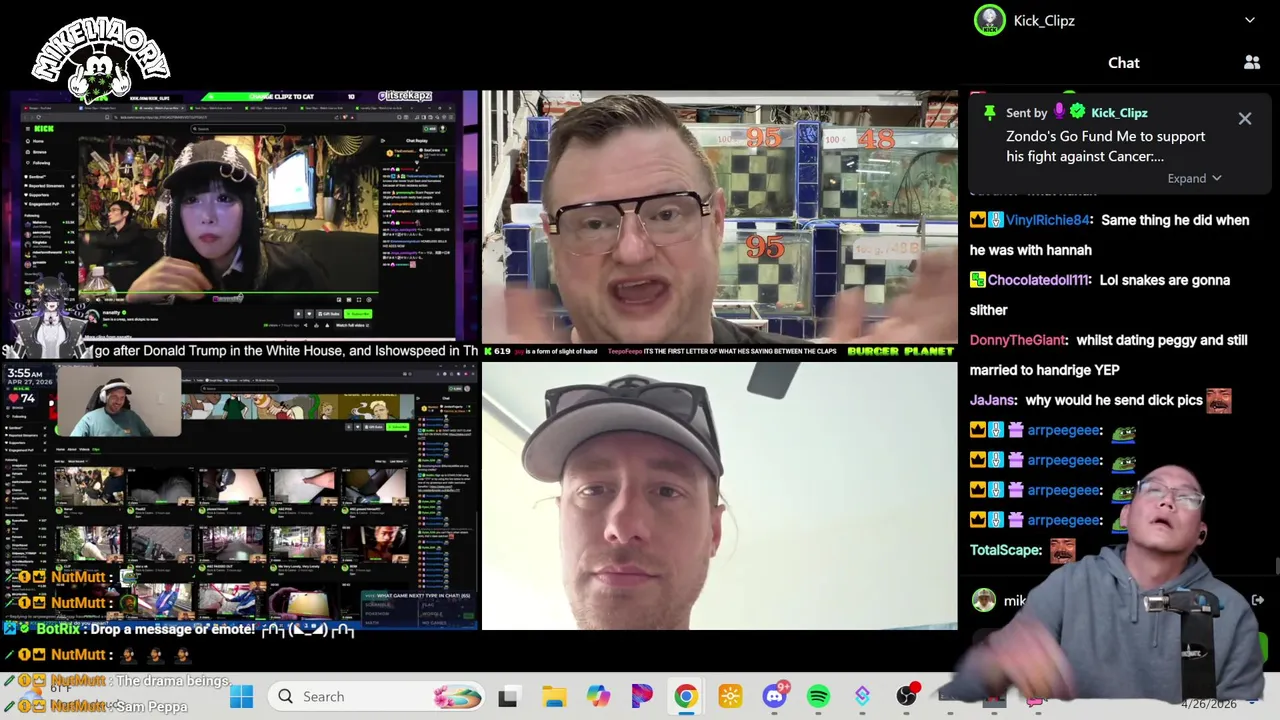The height and width of the screenshot is (720, 1280).
Task: Click the collapse-chat arrow beside chat input
Action: point(1258,600)
